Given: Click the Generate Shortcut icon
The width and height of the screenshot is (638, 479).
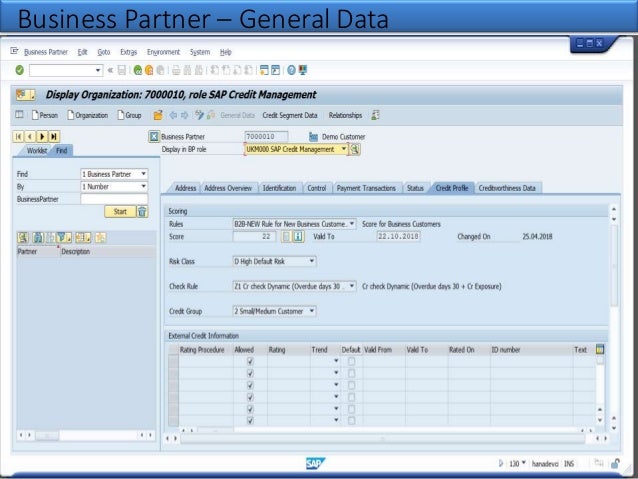Looking at the screenshot, I should (275, 70).
